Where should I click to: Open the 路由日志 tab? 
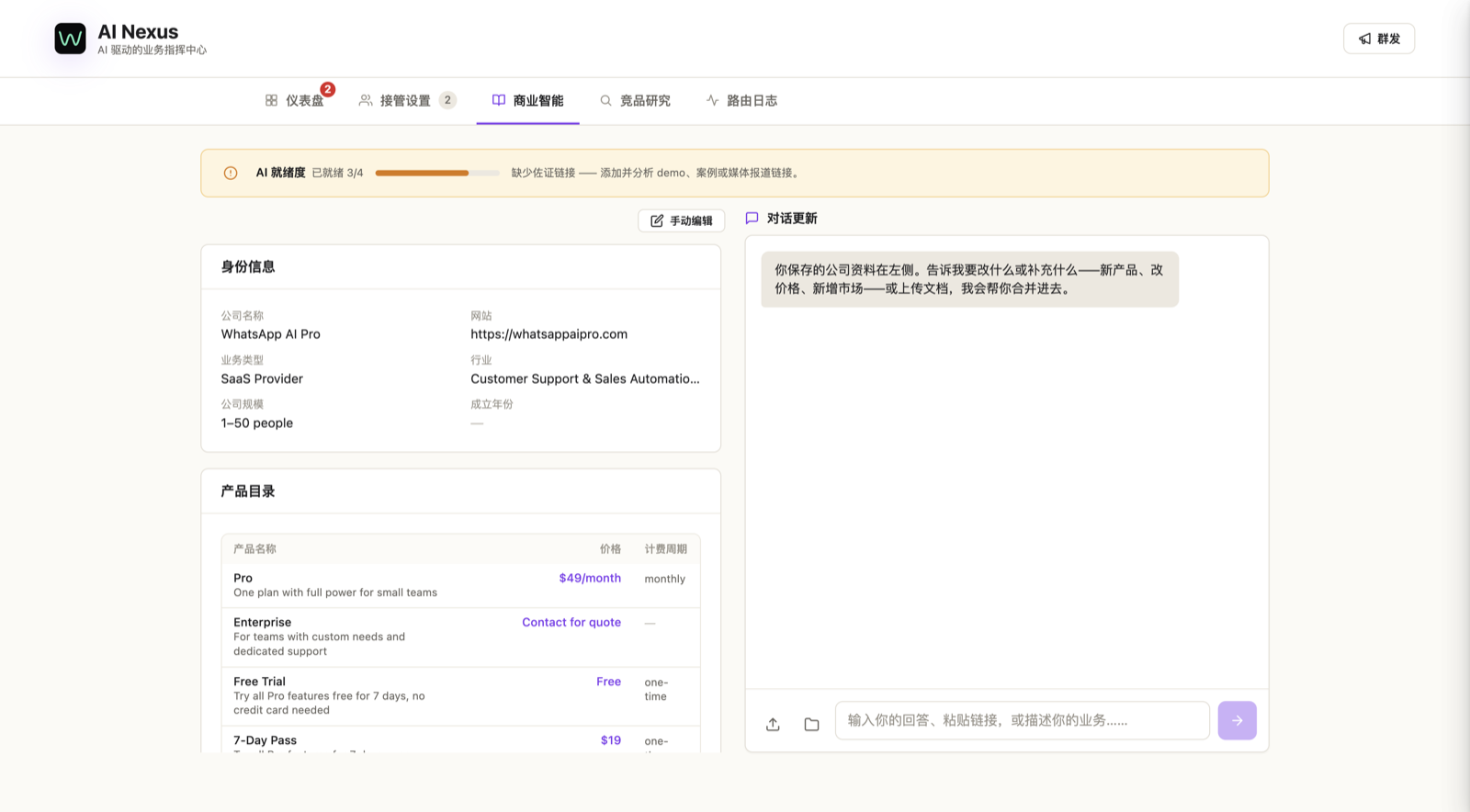click(x=741, y=100)
